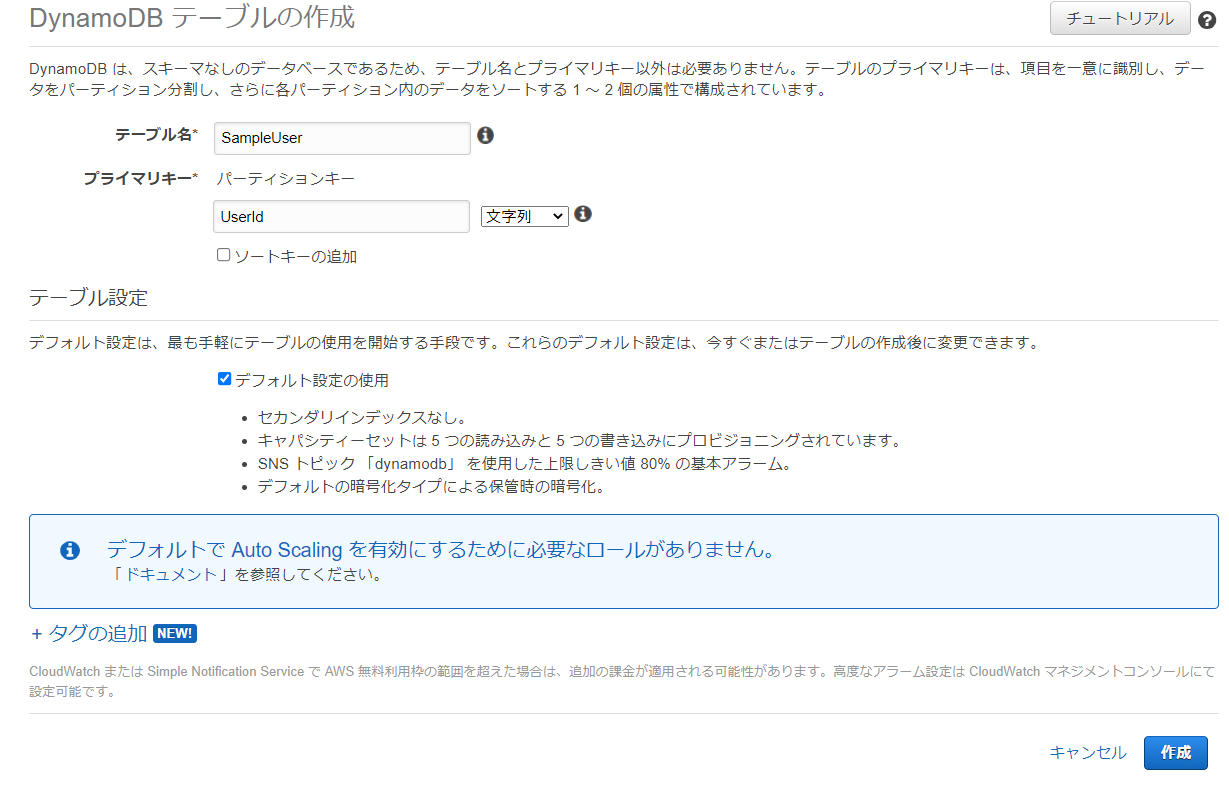Enable the ソートキーの追加 checkbox
The image size is (1229, 806).
coord(224,255)
